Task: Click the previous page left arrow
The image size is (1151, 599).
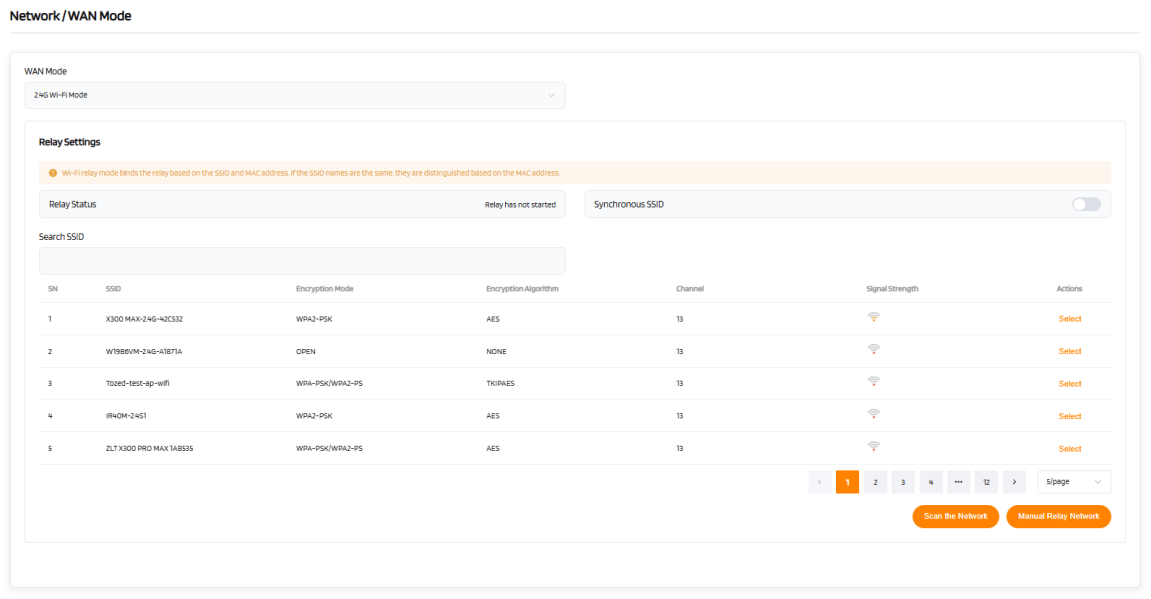Action: [819, 482]
